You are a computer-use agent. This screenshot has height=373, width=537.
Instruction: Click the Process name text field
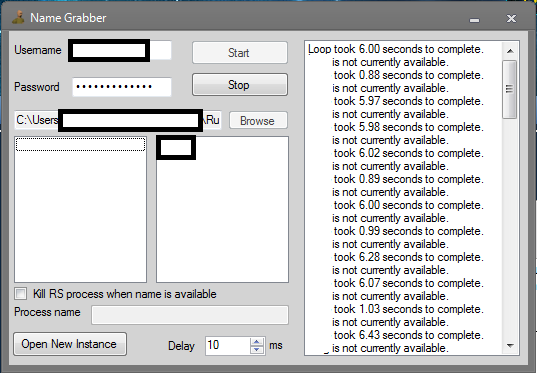click(x=190, y=315)
